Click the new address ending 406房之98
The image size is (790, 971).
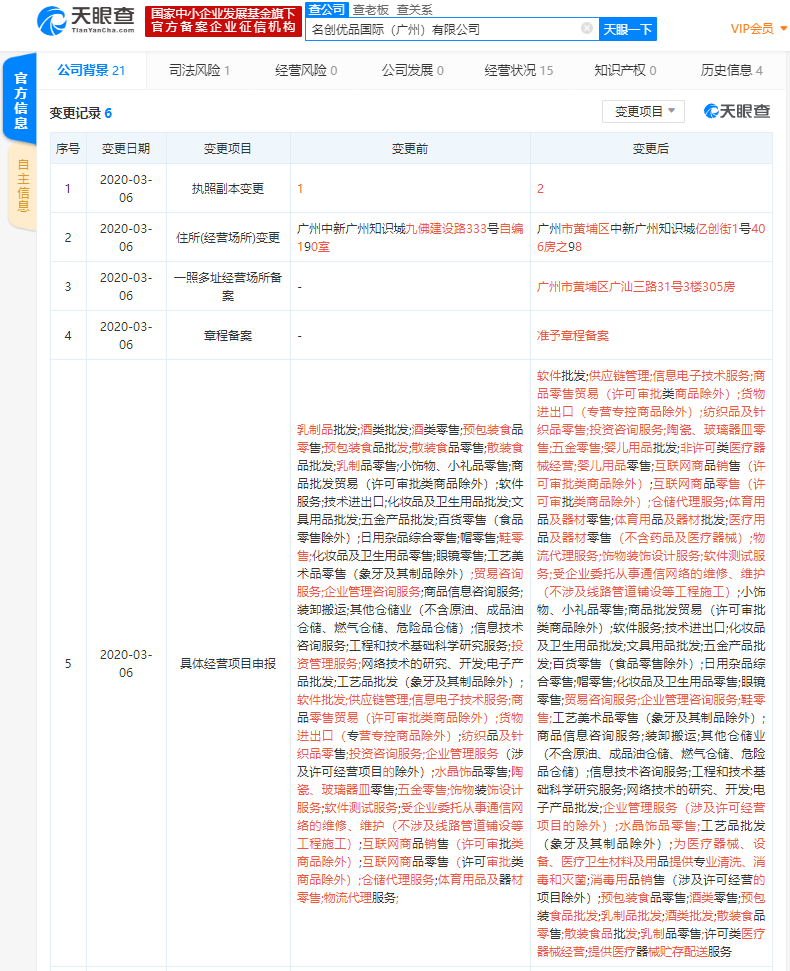point(651,238)
